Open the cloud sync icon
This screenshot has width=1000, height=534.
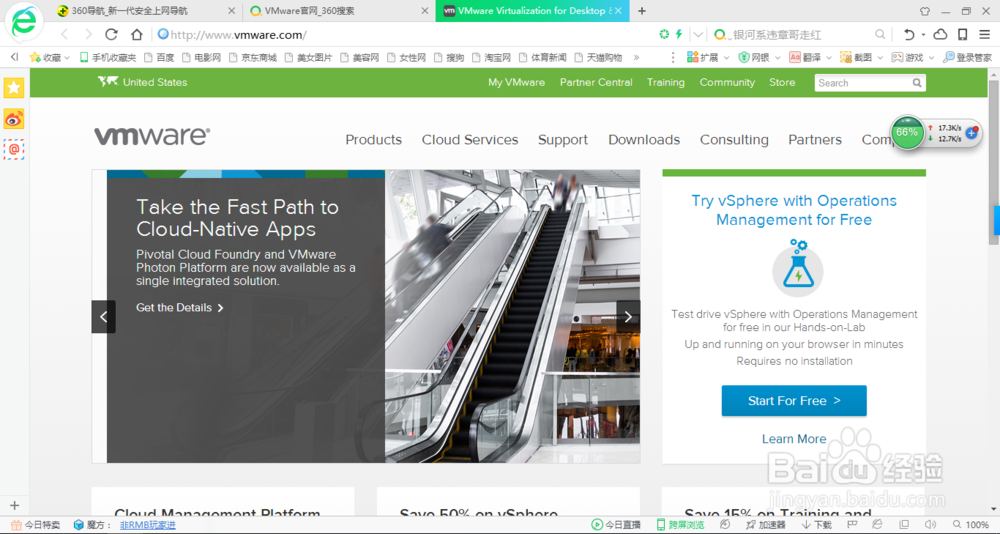pos(940,34)
